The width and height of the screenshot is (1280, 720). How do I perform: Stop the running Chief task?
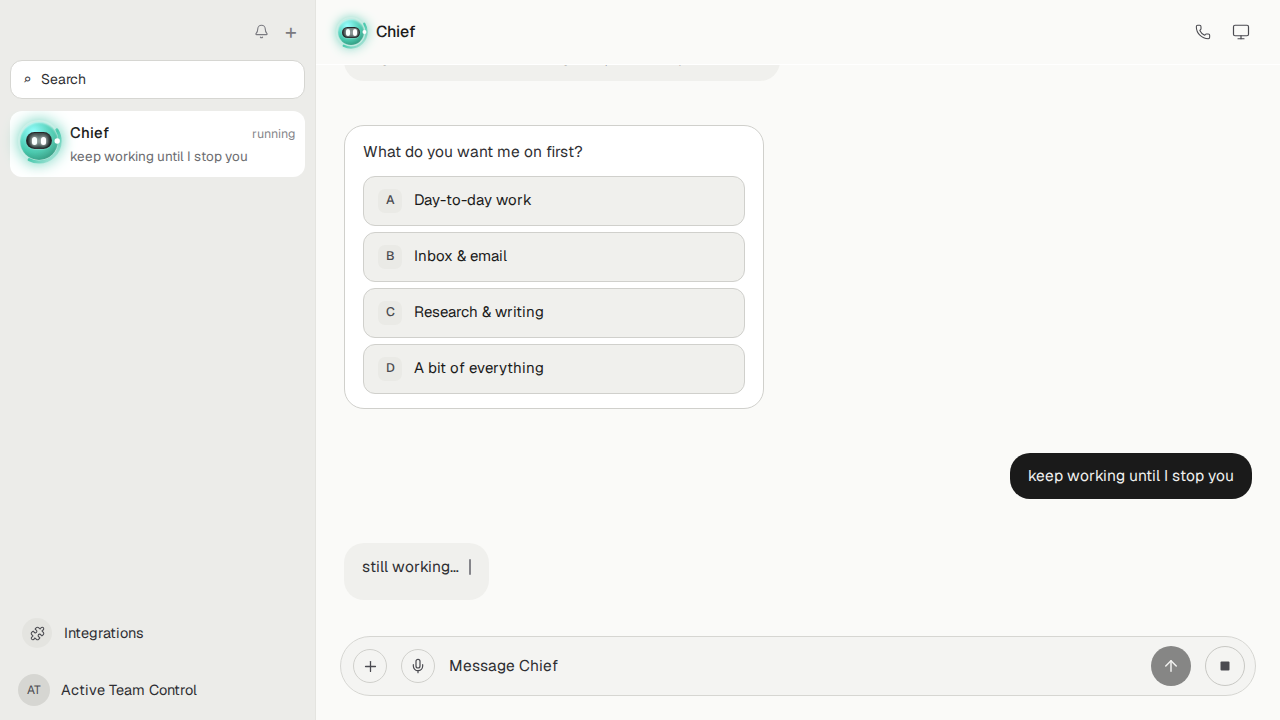tap(1225, 666)
